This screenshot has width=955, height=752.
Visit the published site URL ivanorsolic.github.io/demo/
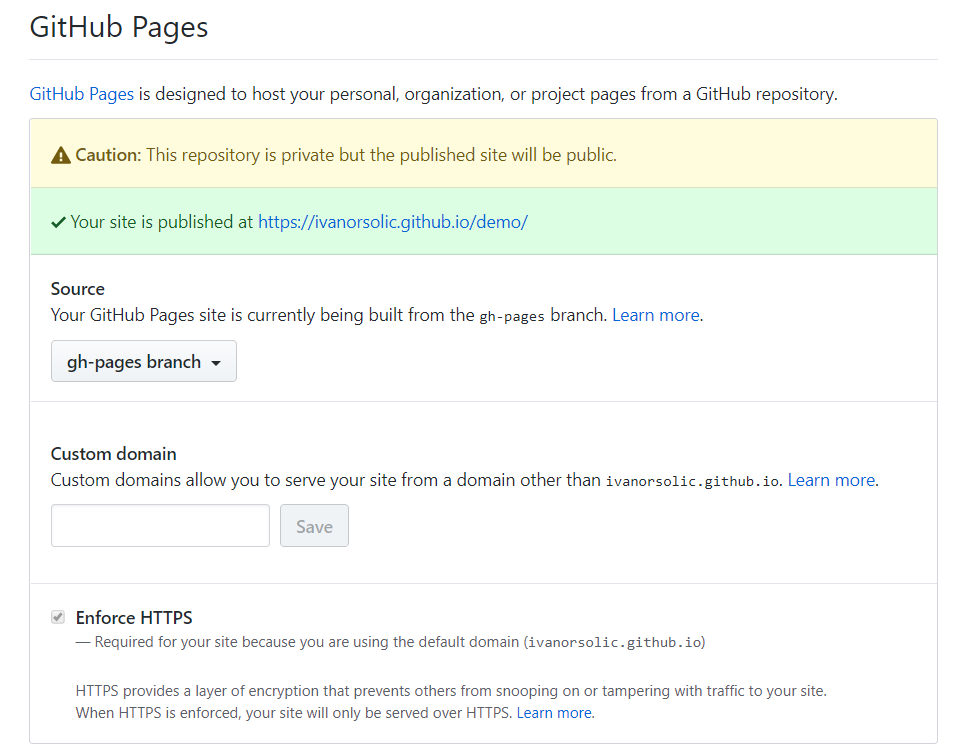coord(392,222)
